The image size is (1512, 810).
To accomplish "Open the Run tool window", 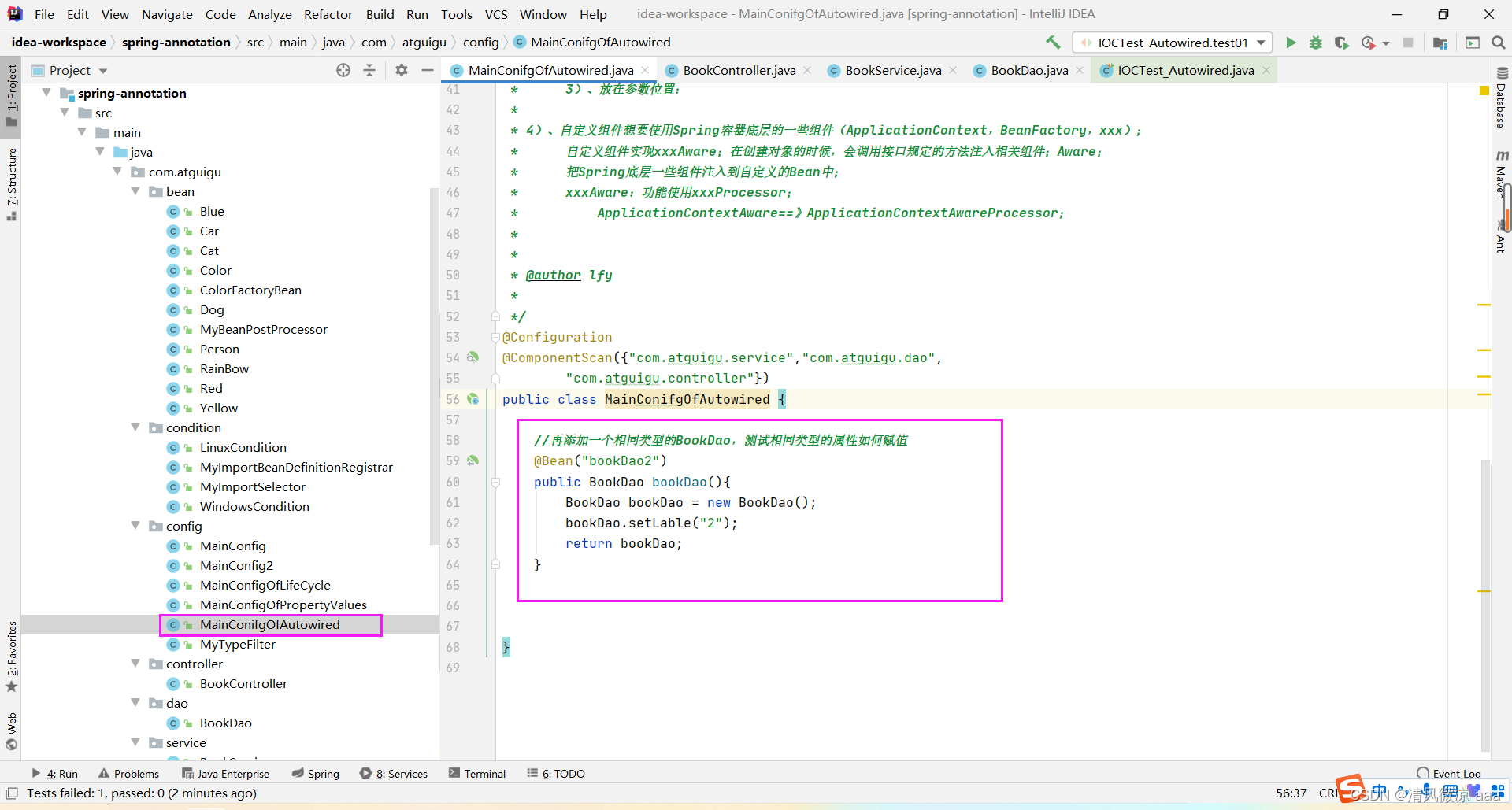I will 54,774.
